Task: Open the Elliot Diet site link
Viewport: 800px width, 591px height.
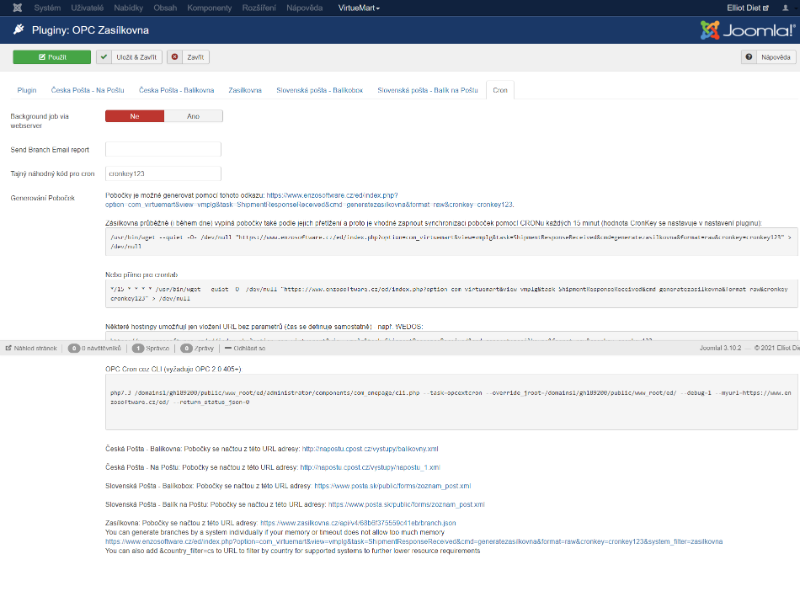Action: point(747,8)
